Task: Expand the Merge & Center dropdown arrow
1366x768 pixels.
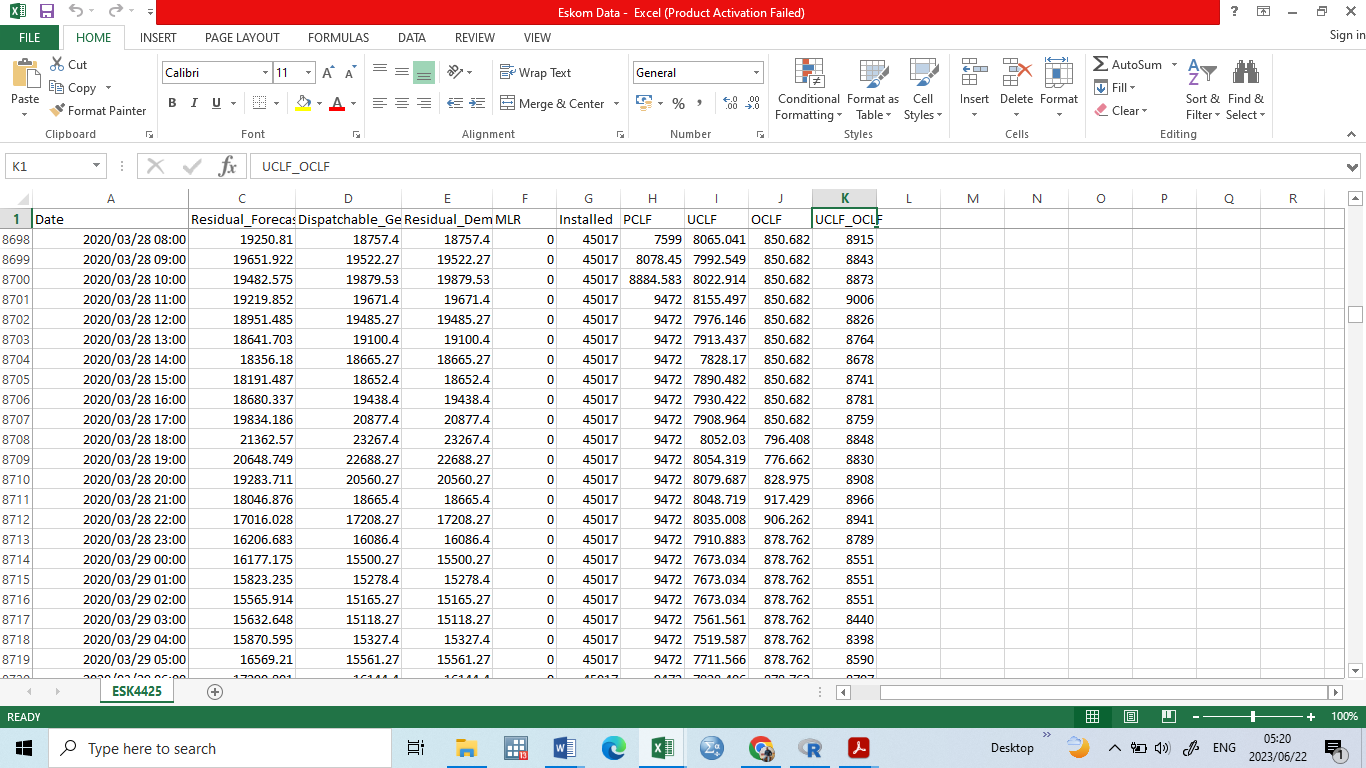Action: click(616, 103)
